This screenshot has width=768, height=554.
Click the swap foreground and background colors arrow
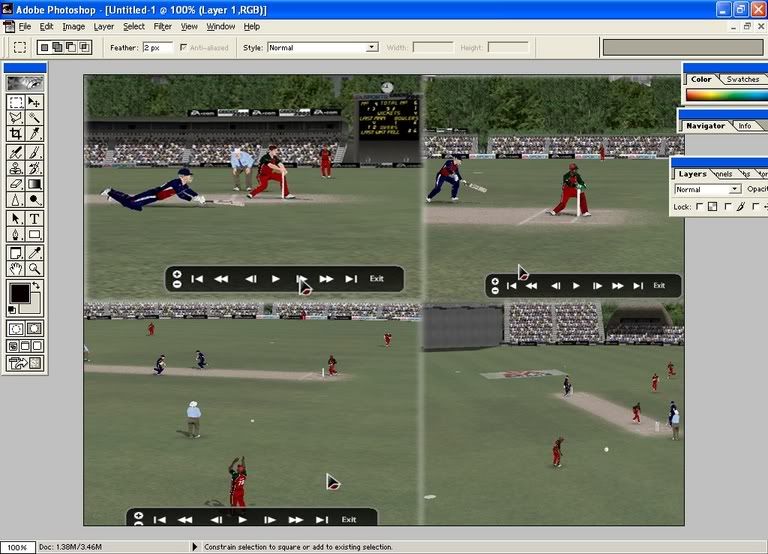(x=36, y=285)
